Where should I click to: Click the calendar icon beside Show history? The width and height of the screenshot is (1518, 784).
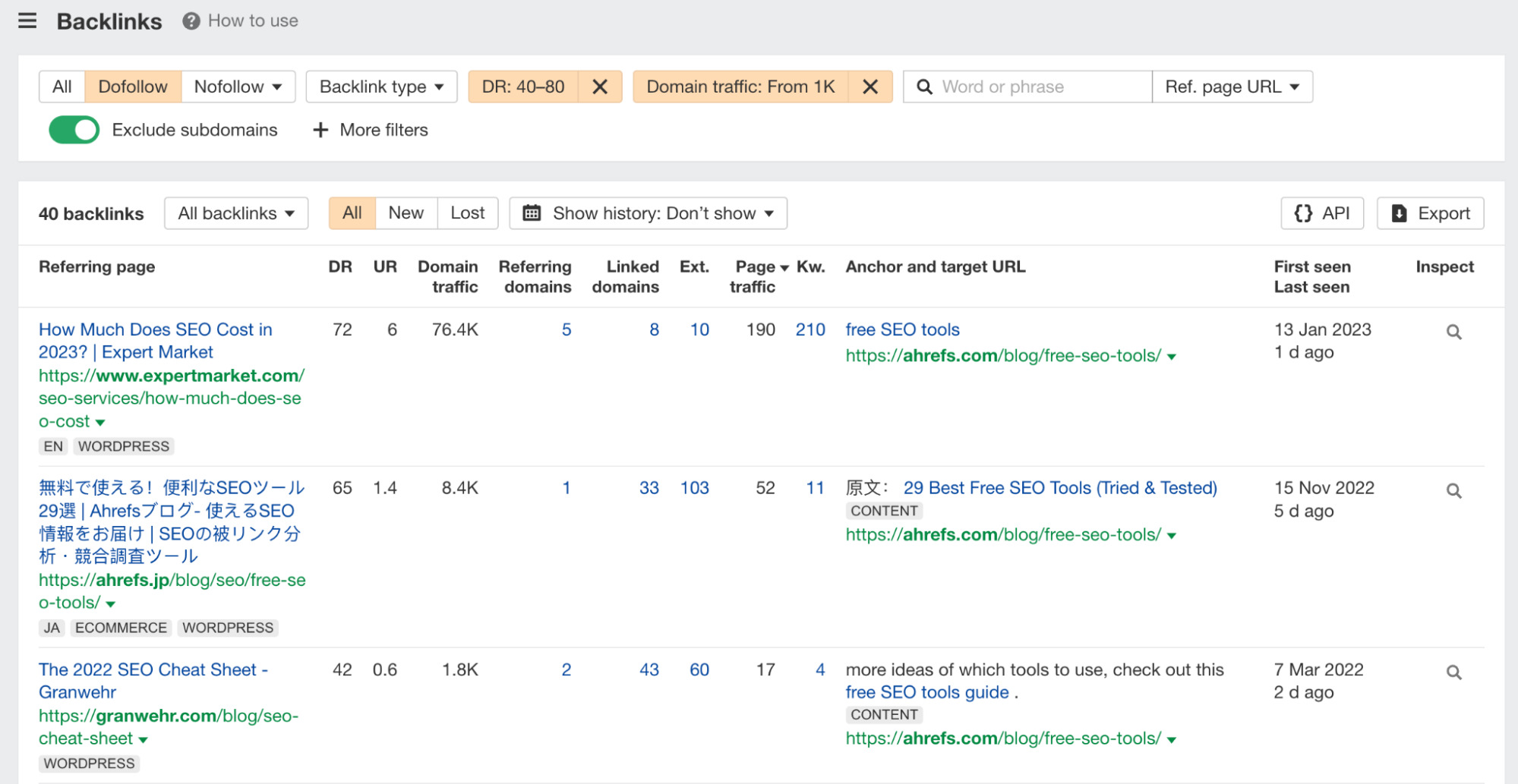tap(530, 213)
